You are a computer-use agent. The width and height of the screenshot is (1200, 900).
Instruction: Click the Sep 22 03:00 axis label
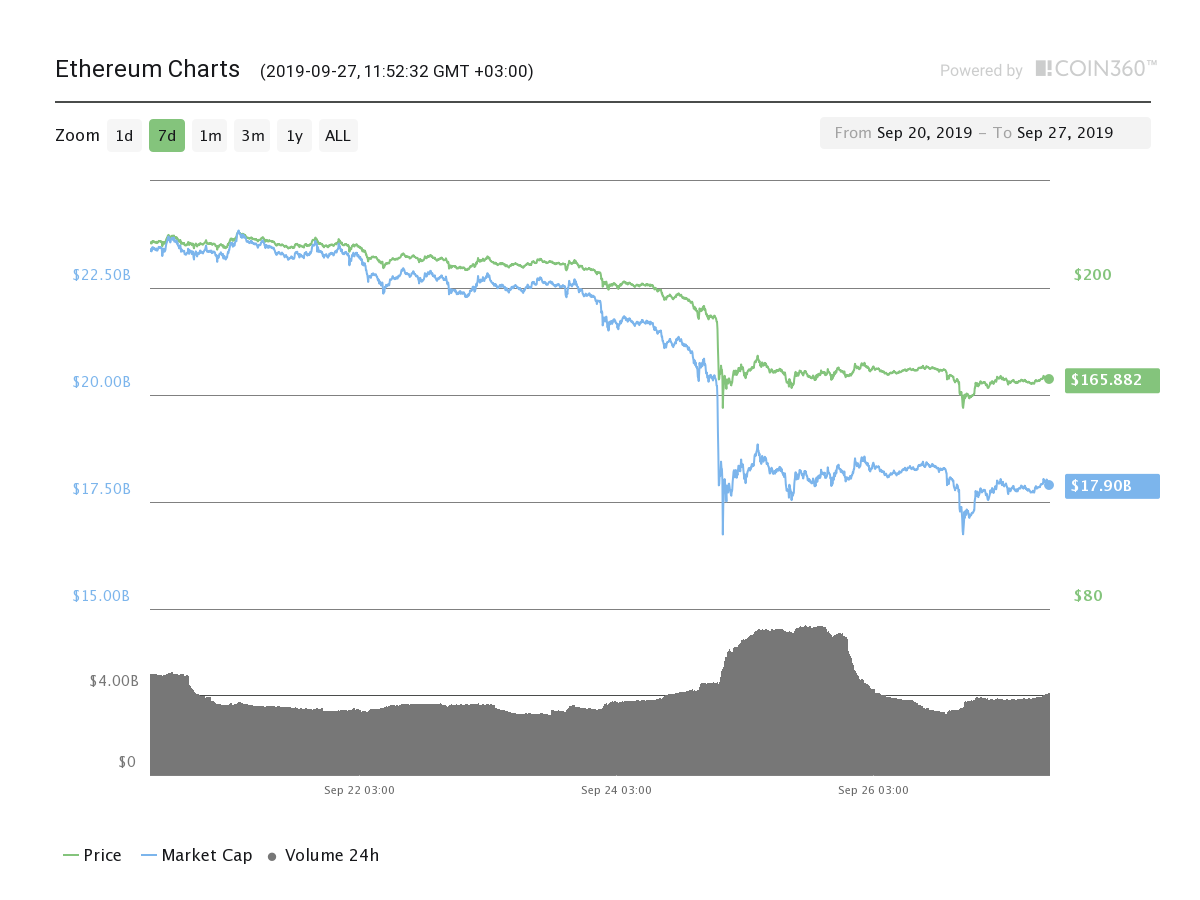click(359, 790)
